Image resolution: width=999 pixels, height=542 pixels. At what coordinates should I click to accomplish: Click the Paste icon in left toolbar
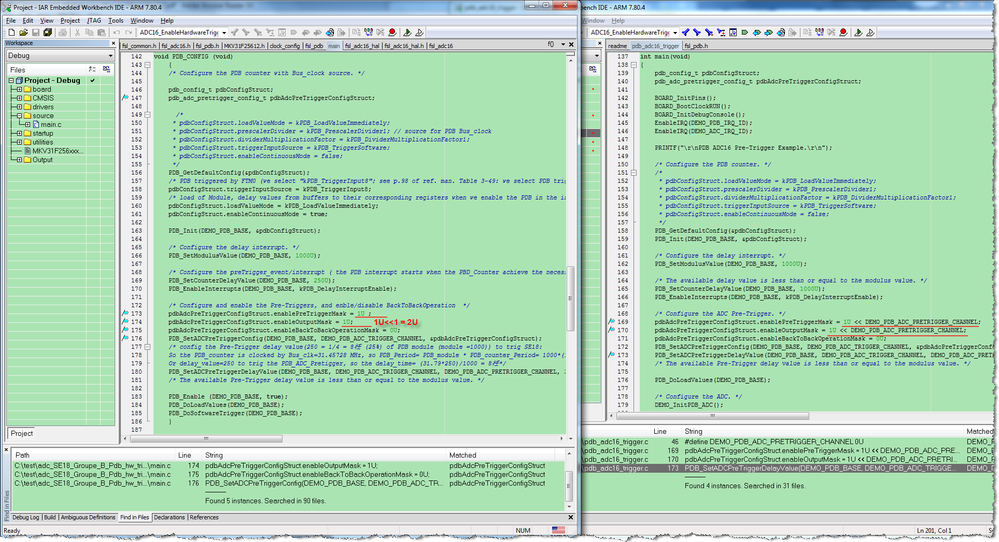pos(101,32)
